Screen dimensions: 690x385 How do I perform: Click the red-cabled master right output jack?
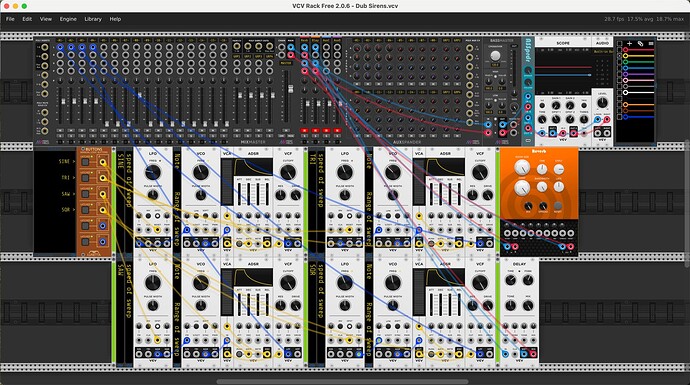click(291, 55)
